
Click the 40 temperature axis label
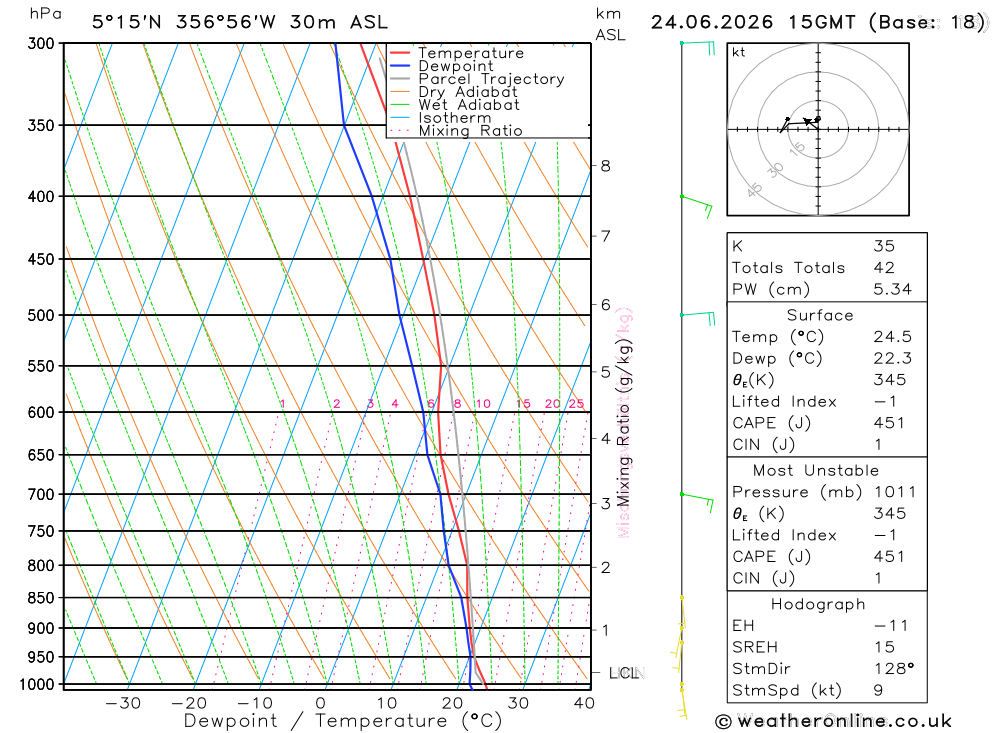coord(584,703)
